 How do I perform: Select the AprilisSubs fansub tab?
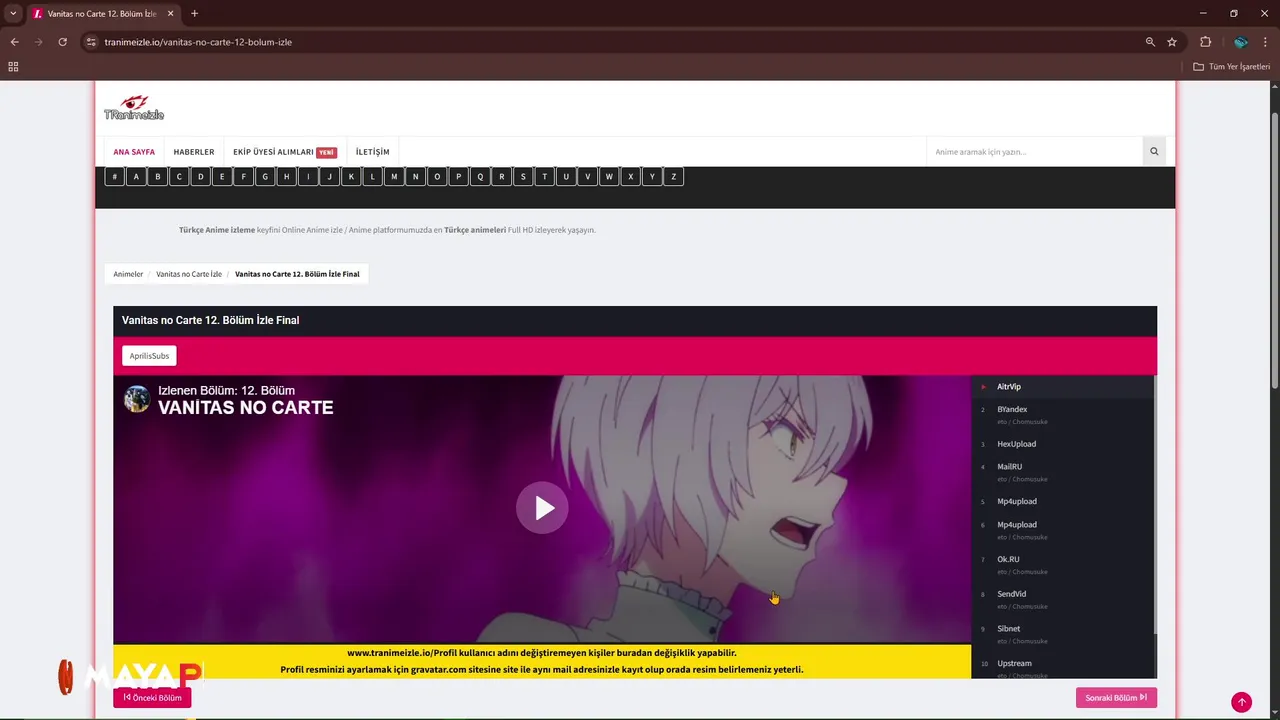pos(149,356)
